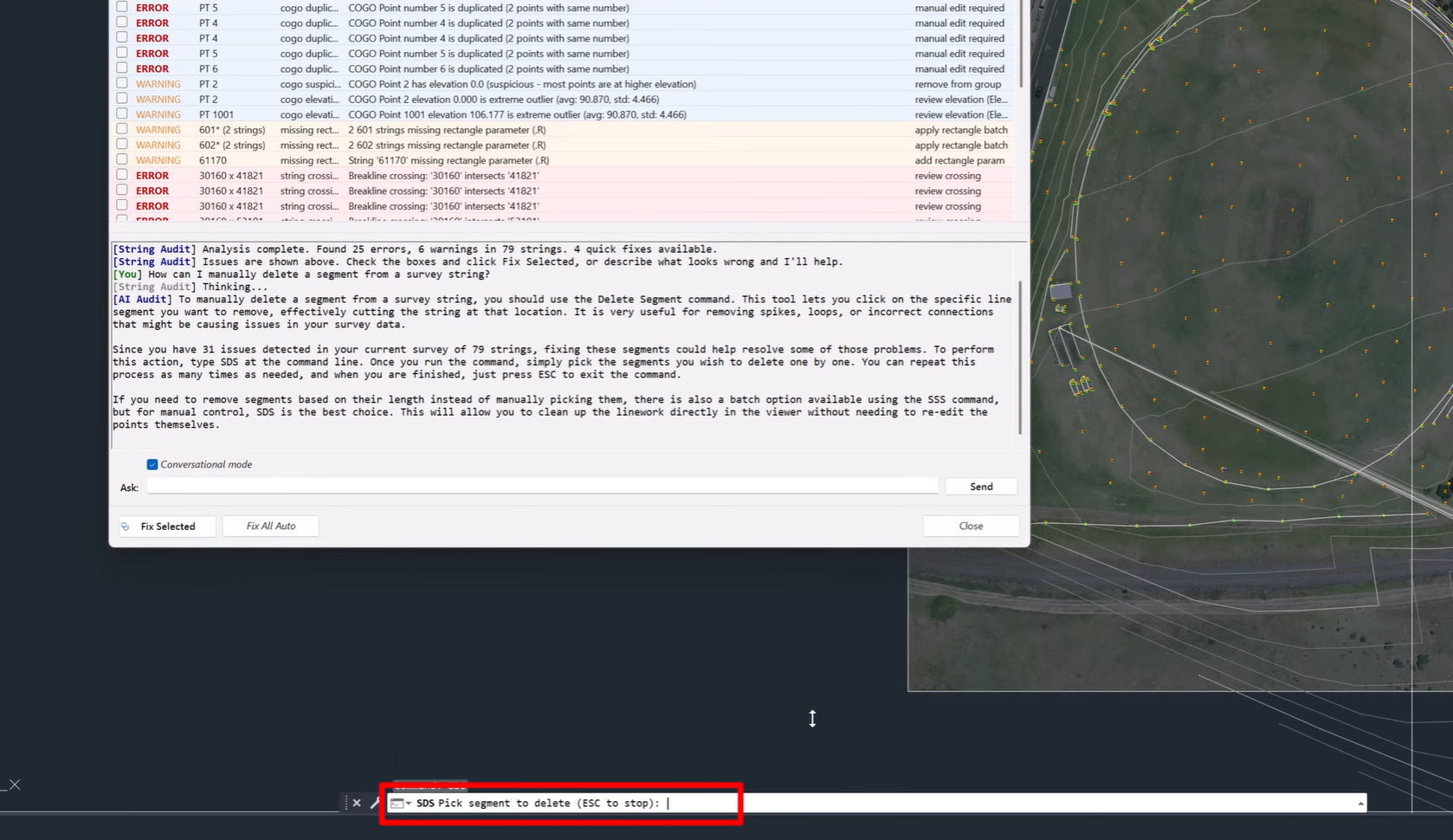The height and width of the screenshot is (840, 1453).
Task: Close the command line with its X icon
Action: (x=357, y=803)
